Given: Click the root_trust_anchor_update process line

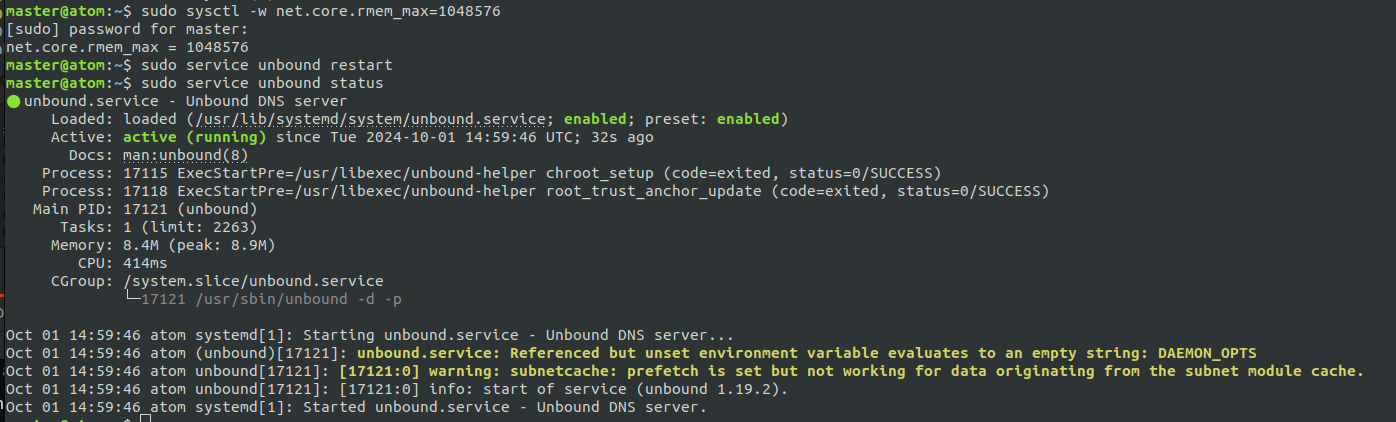Looking at the screenshot, I should tap(545, 191).
